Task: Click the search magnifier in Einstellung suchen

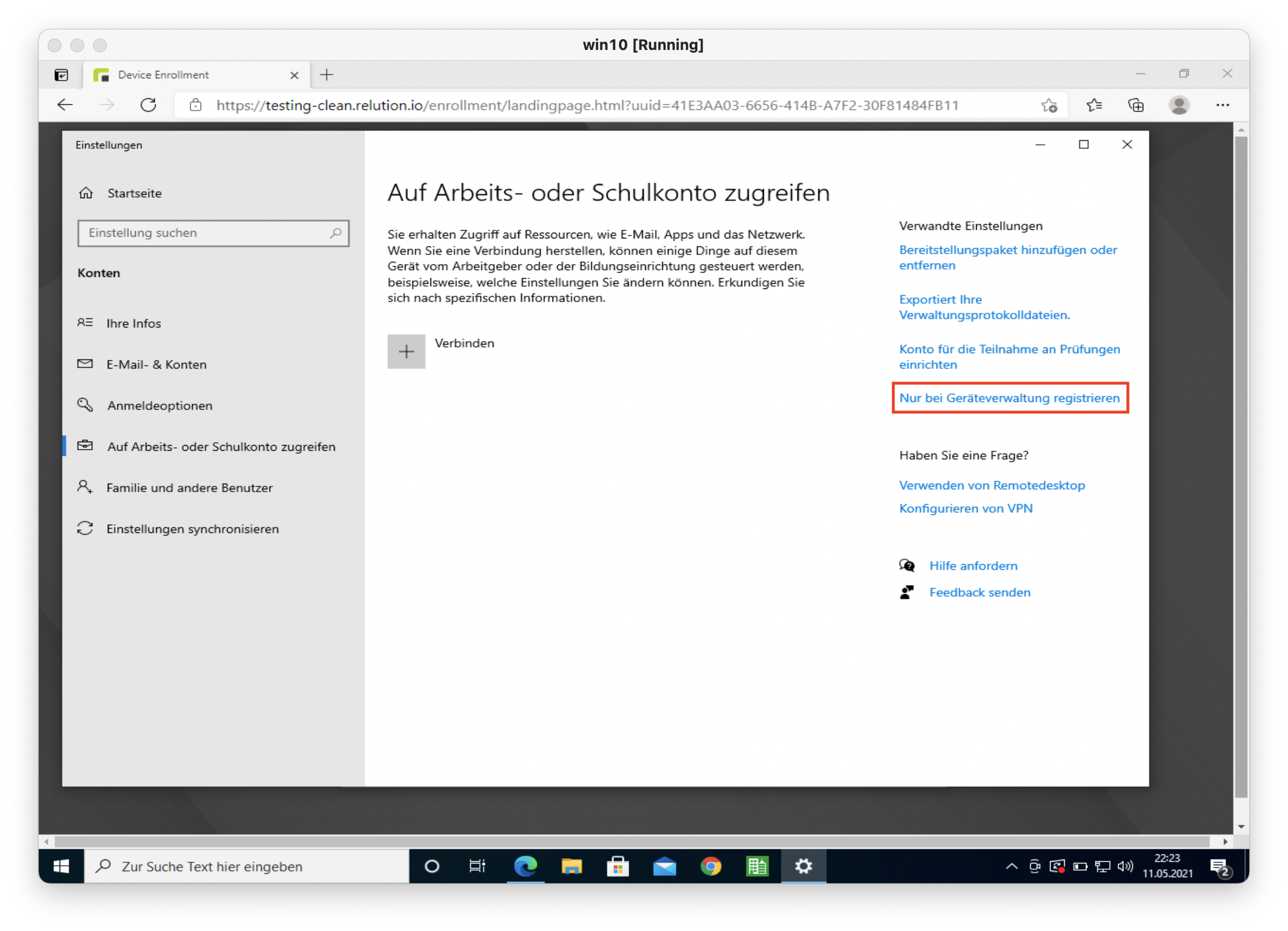Action: (x=336, y=233)
